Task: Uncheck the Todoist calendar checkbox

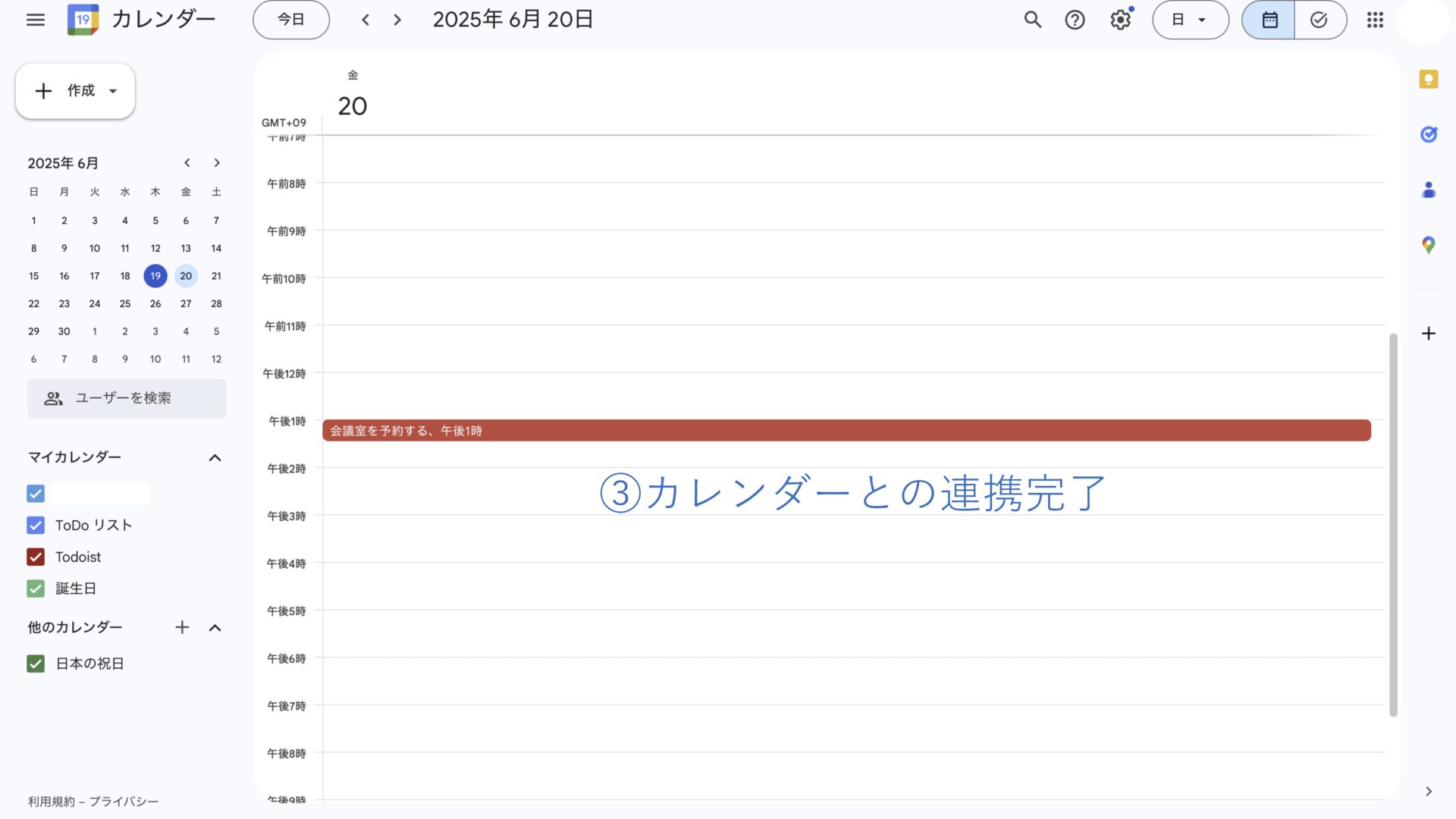Action: (36, 557)
